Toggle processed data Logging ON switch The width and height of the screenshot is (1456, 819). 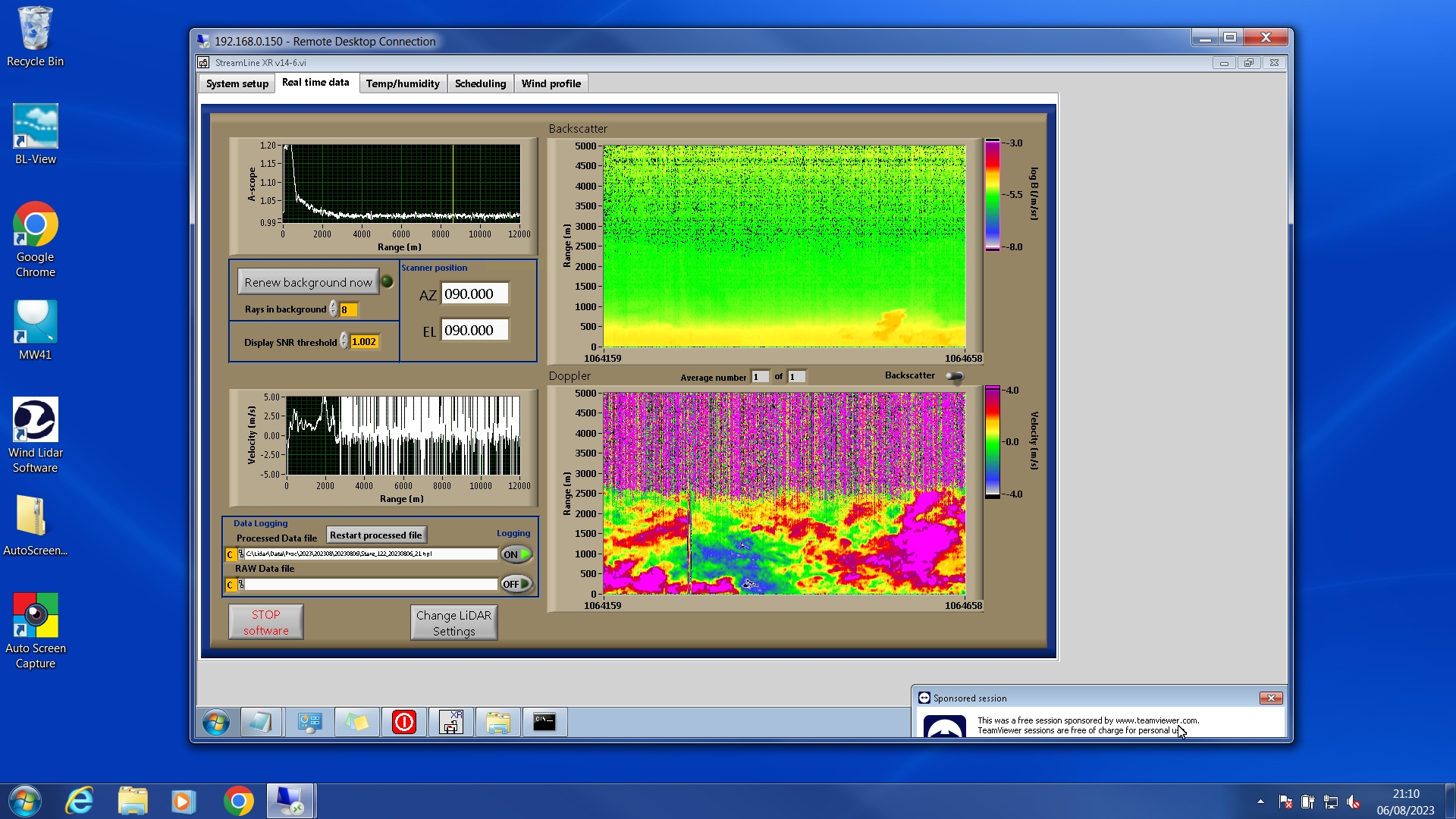pyautogui.click(x=516, y=554)
